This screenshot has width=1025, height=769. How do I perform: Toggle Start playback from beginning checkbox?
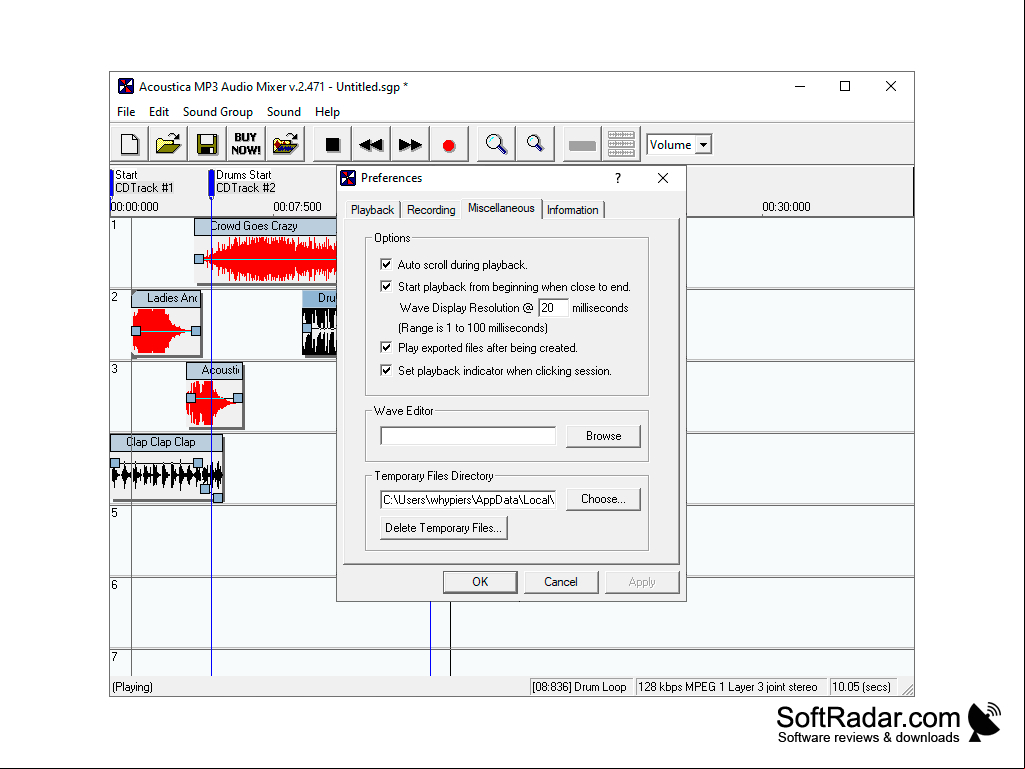tap(386, 286)
